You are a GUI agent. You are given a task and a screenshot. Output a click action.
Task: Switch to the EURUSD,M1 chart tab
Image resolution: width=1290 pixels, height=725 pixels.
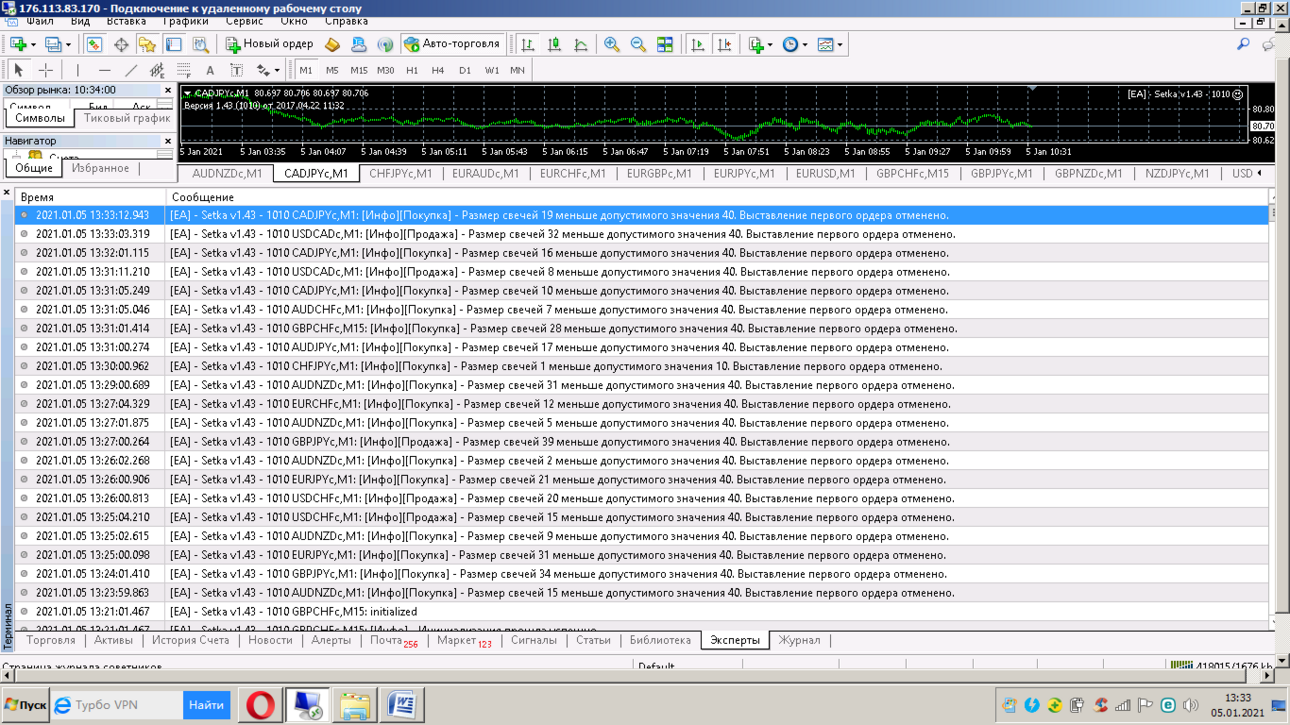pos(825,173)
